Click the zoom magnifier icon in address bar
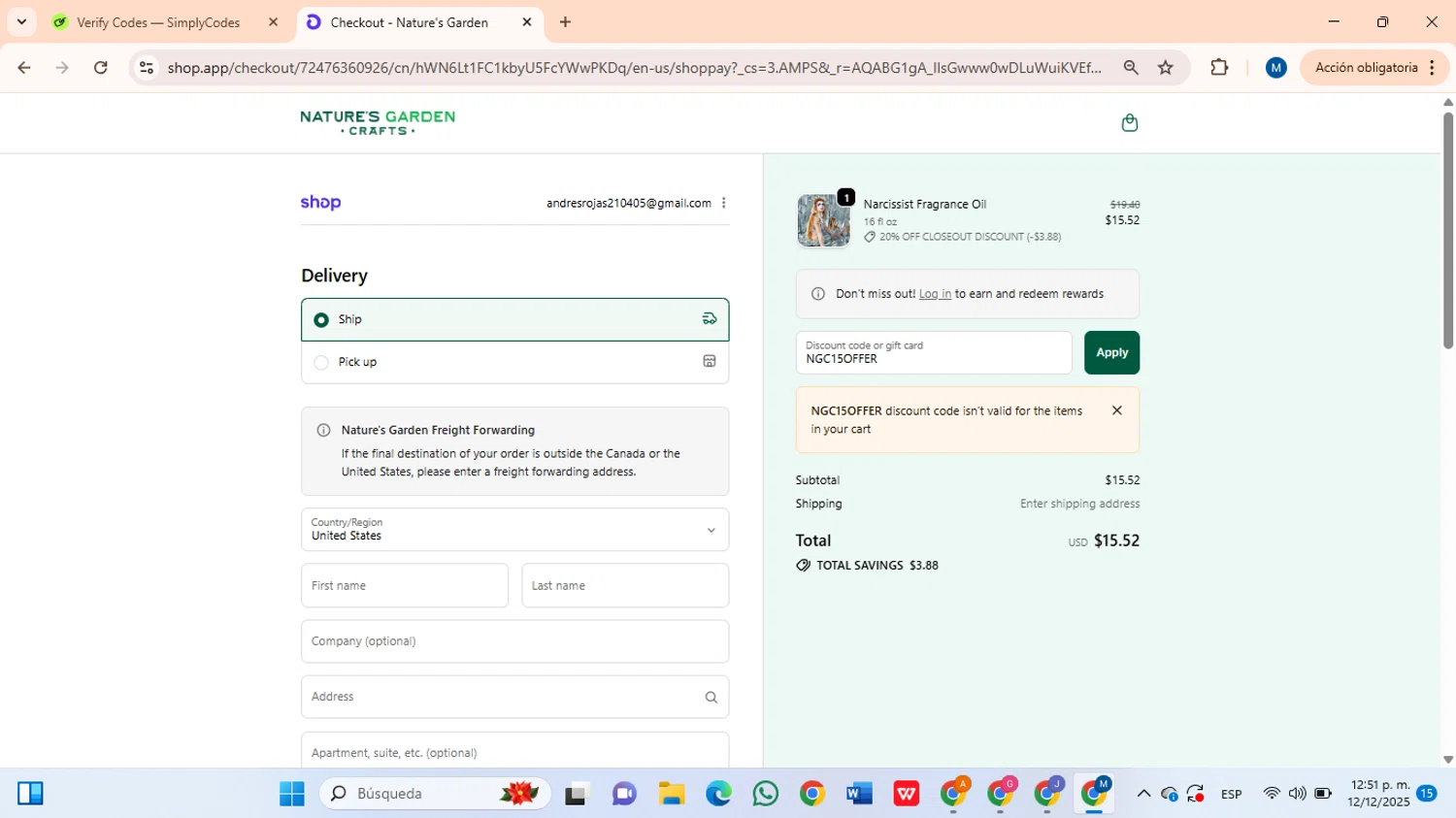The image size is (1456, 818). pos(1131,68)
